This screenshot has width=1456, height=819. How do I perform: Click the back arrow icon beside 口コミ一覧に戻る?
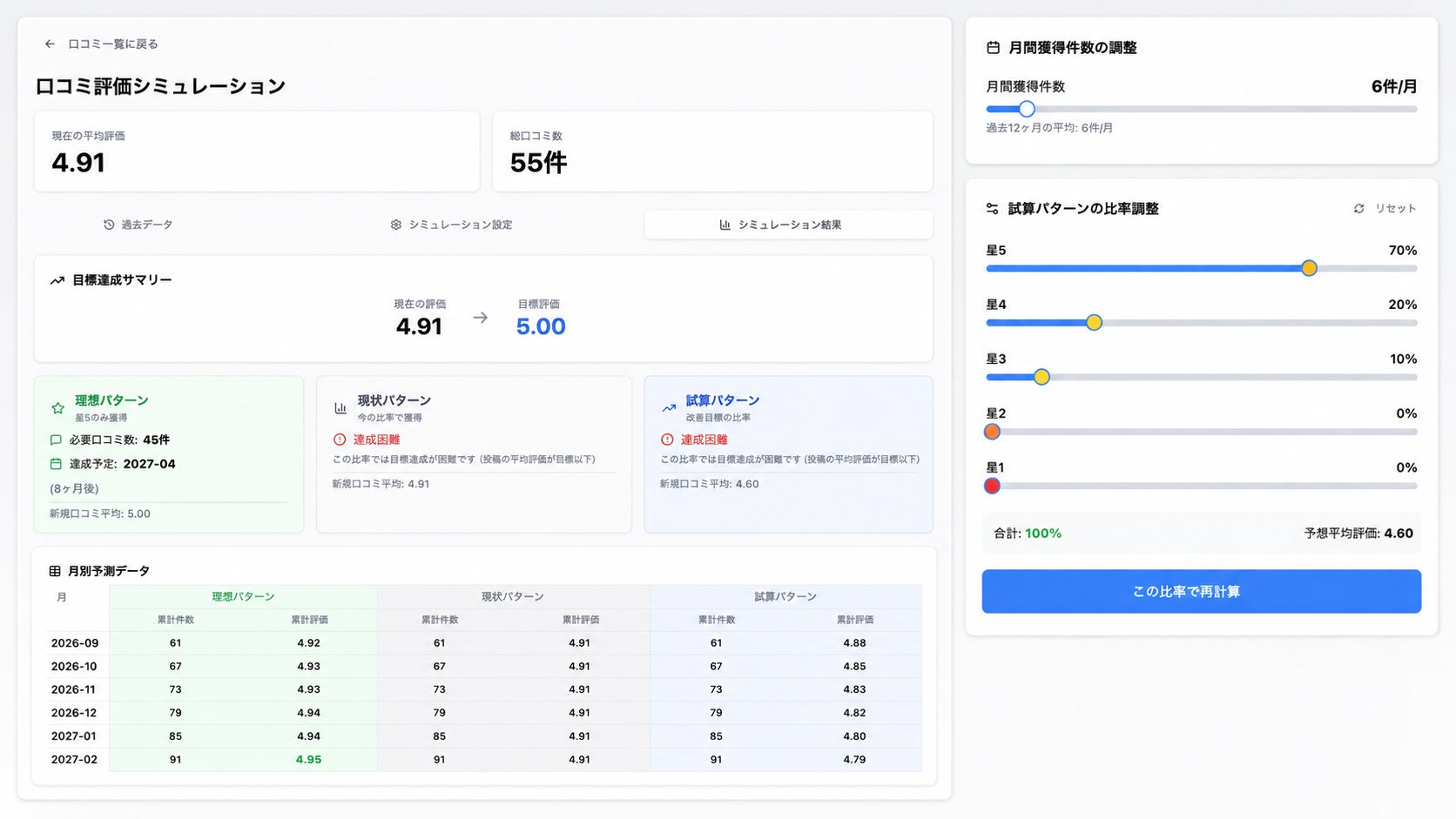(50, 44)
